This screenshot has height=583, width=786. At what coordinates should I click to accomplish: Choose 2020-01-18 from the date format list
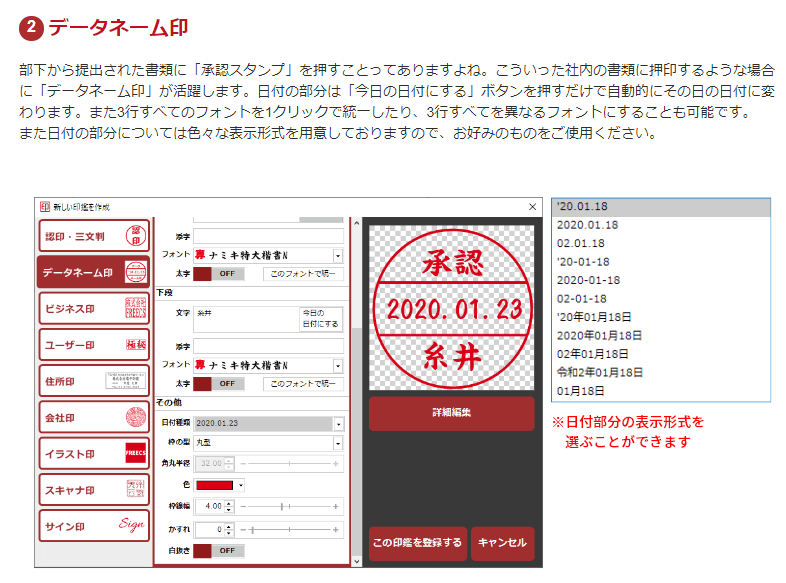588,280
